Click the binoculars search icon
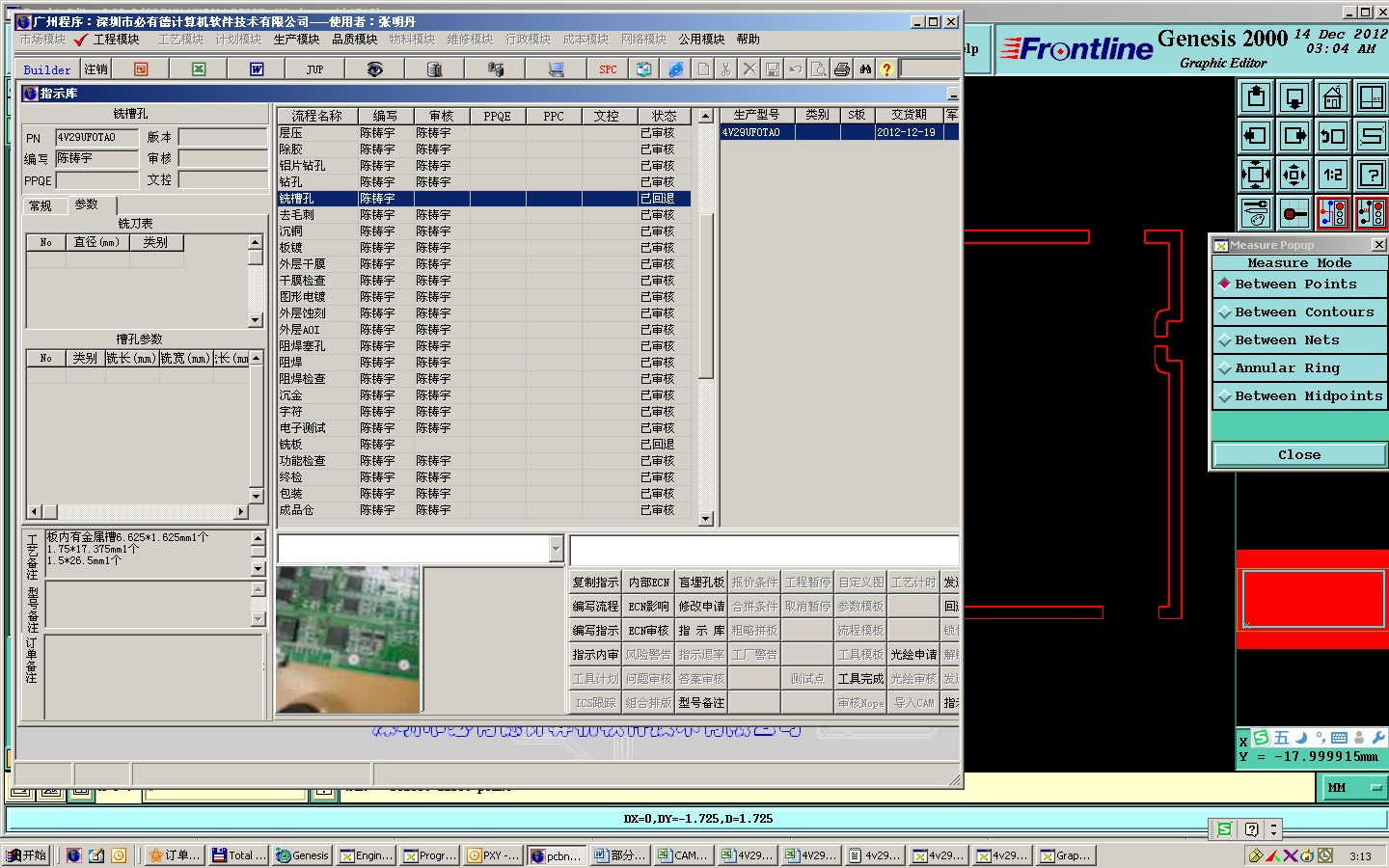 point(865,69)
